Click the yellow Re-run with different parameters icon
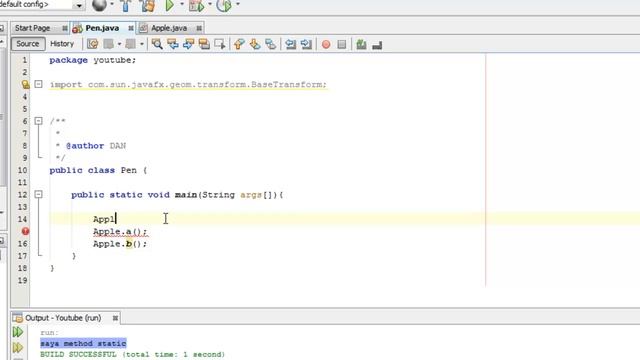Viewport: 640px width, 360px height. coord(18,347)
